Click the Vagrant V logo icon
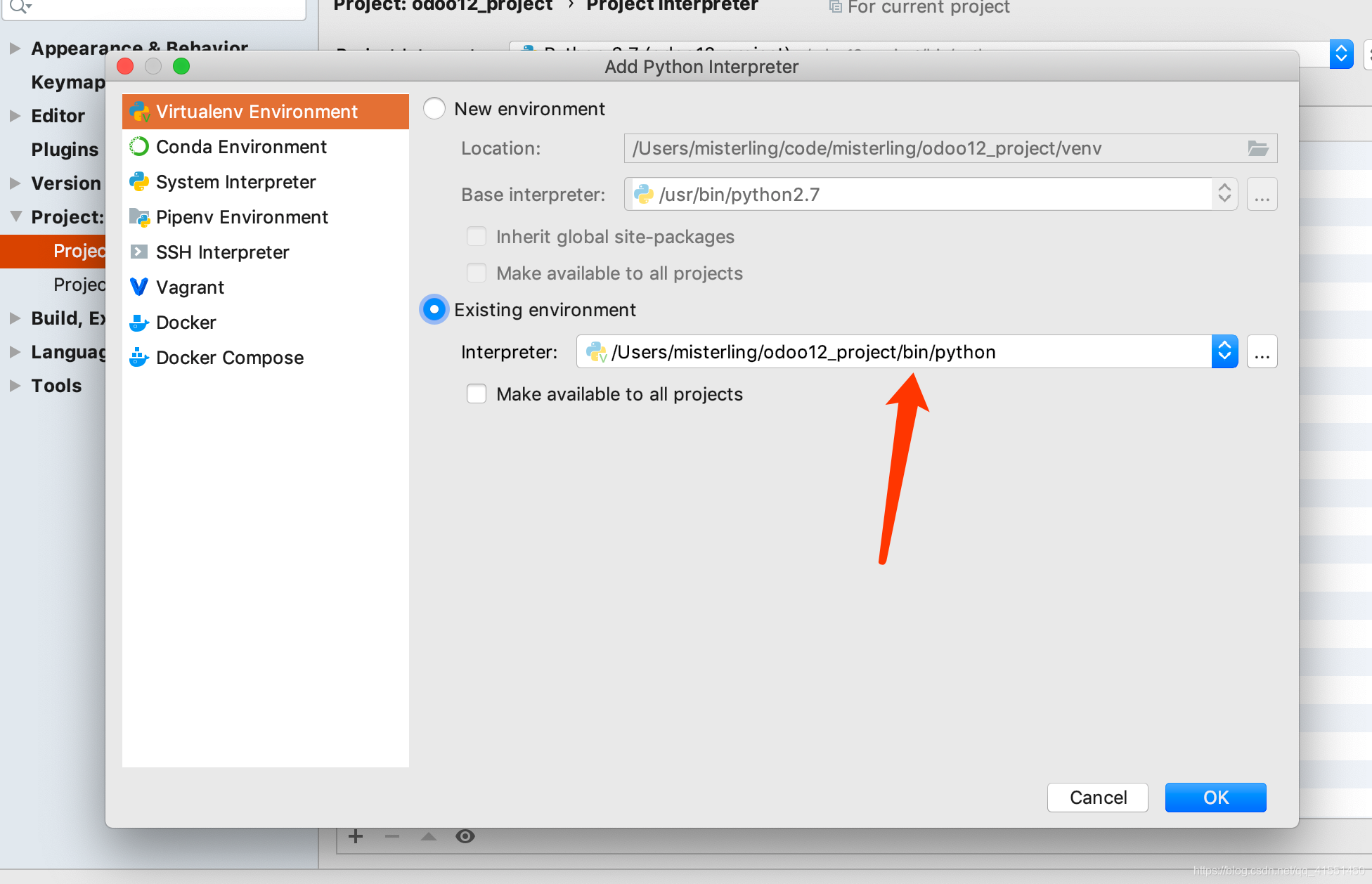The image size is (1372, 884). pos(139,287)
